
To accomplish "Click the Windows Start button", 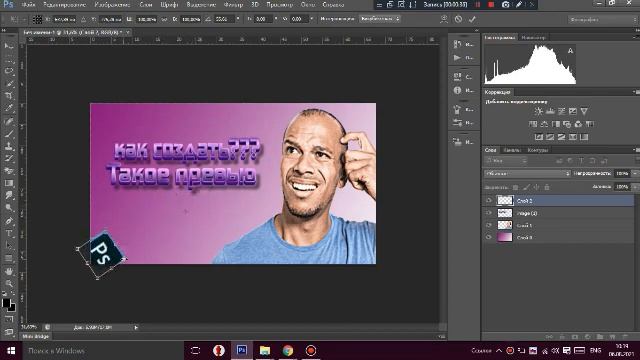I will (11, 351).
